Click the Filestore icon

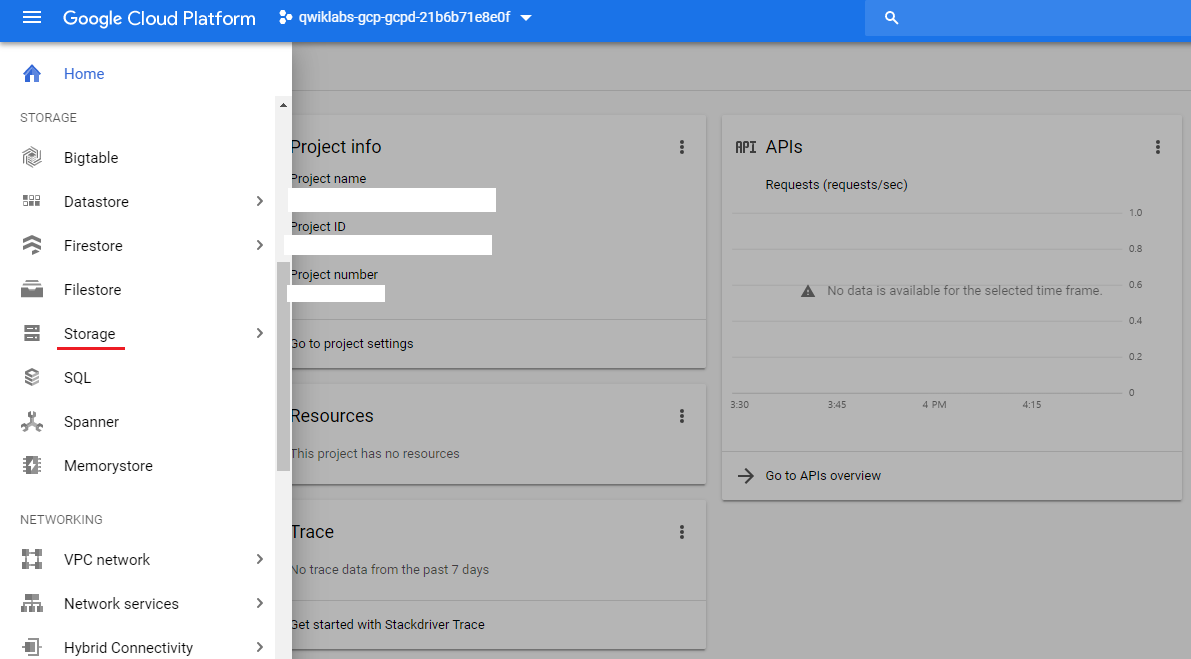point(32,289)
